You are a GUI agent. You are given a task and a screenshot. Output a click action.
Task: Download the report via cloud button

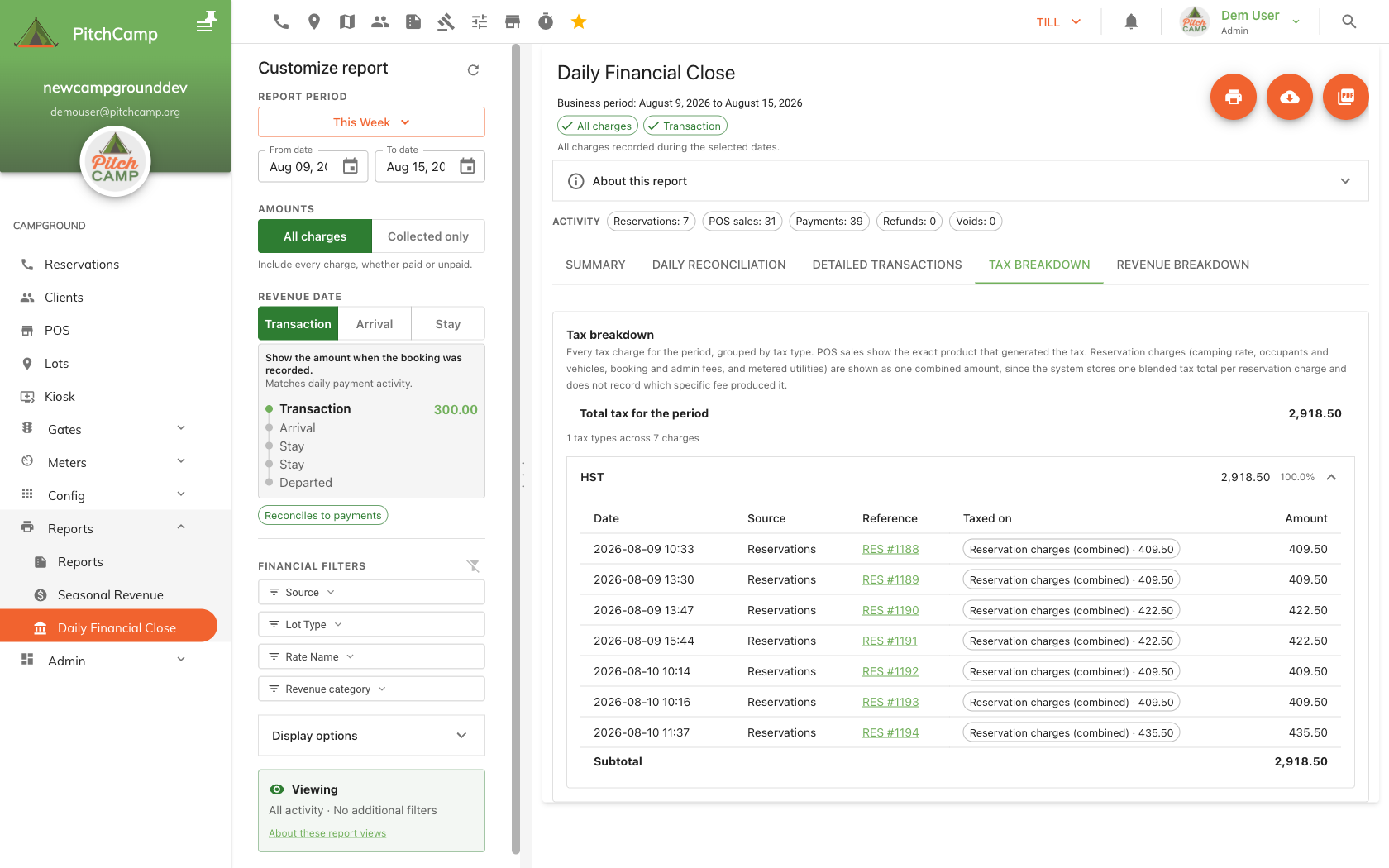1290,97
